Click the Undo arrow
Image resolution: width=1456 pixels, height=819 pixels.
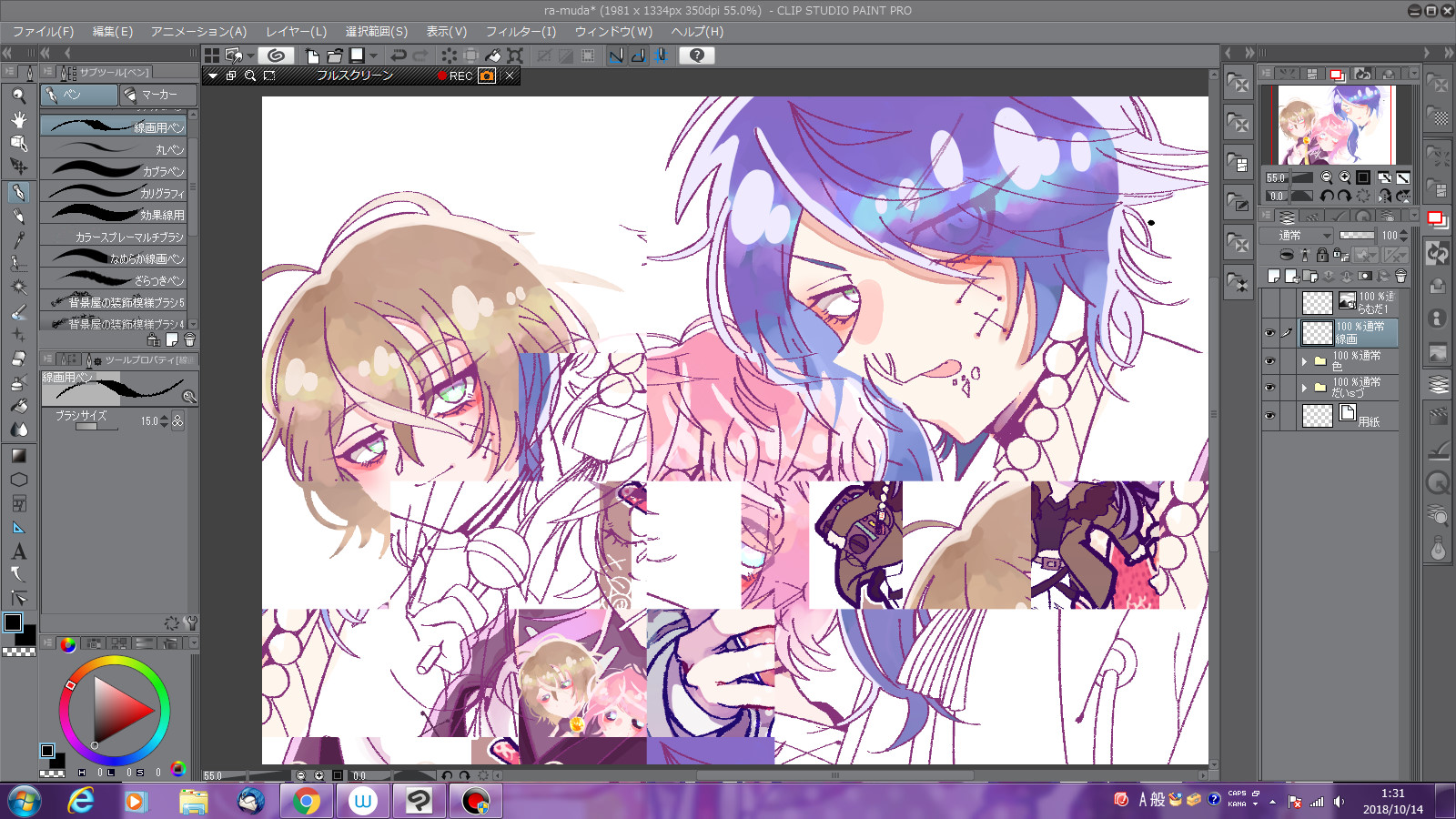[399, 56]
